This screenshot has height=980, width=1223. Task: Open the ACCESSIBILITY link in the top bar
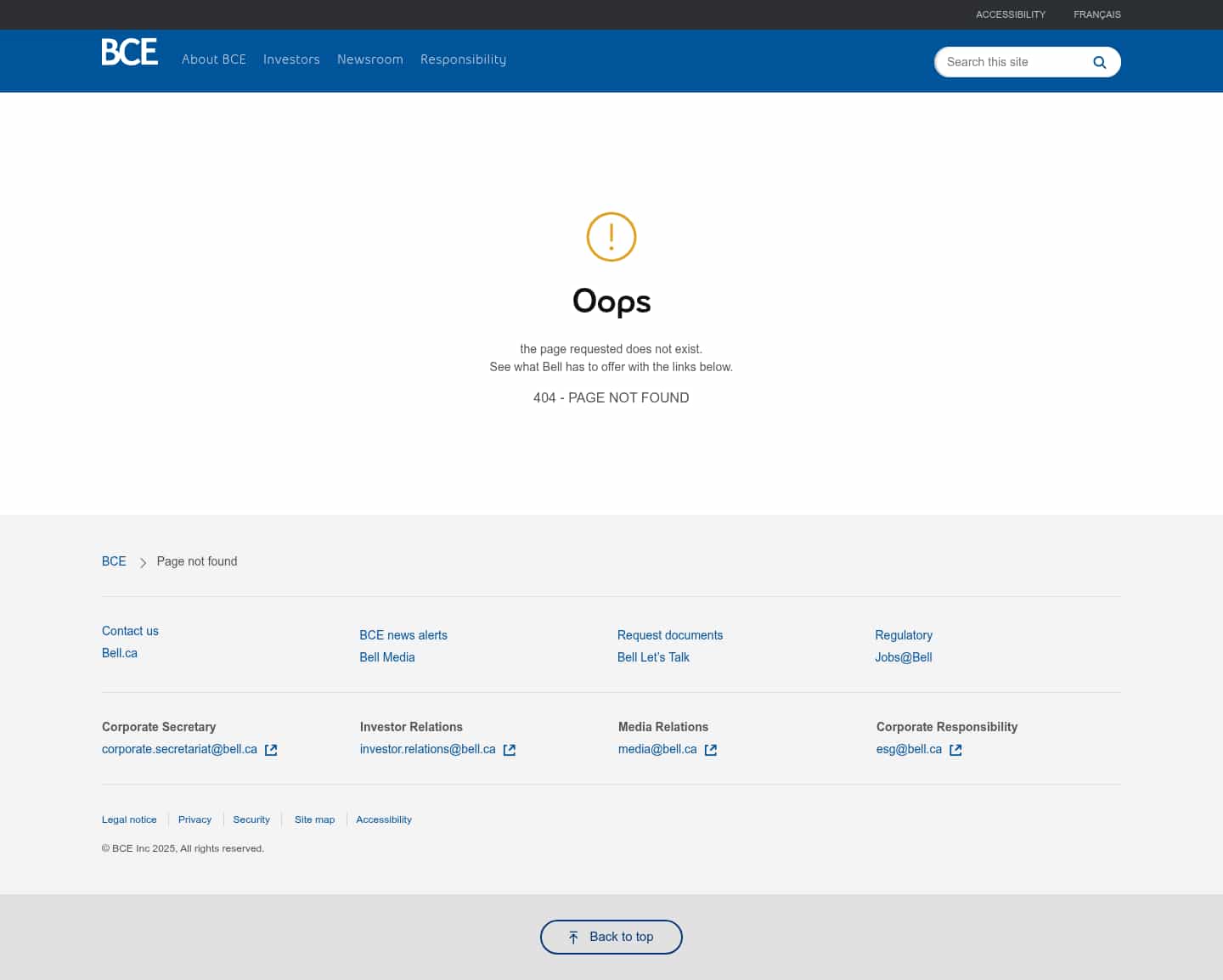(x=1010, y=14)
